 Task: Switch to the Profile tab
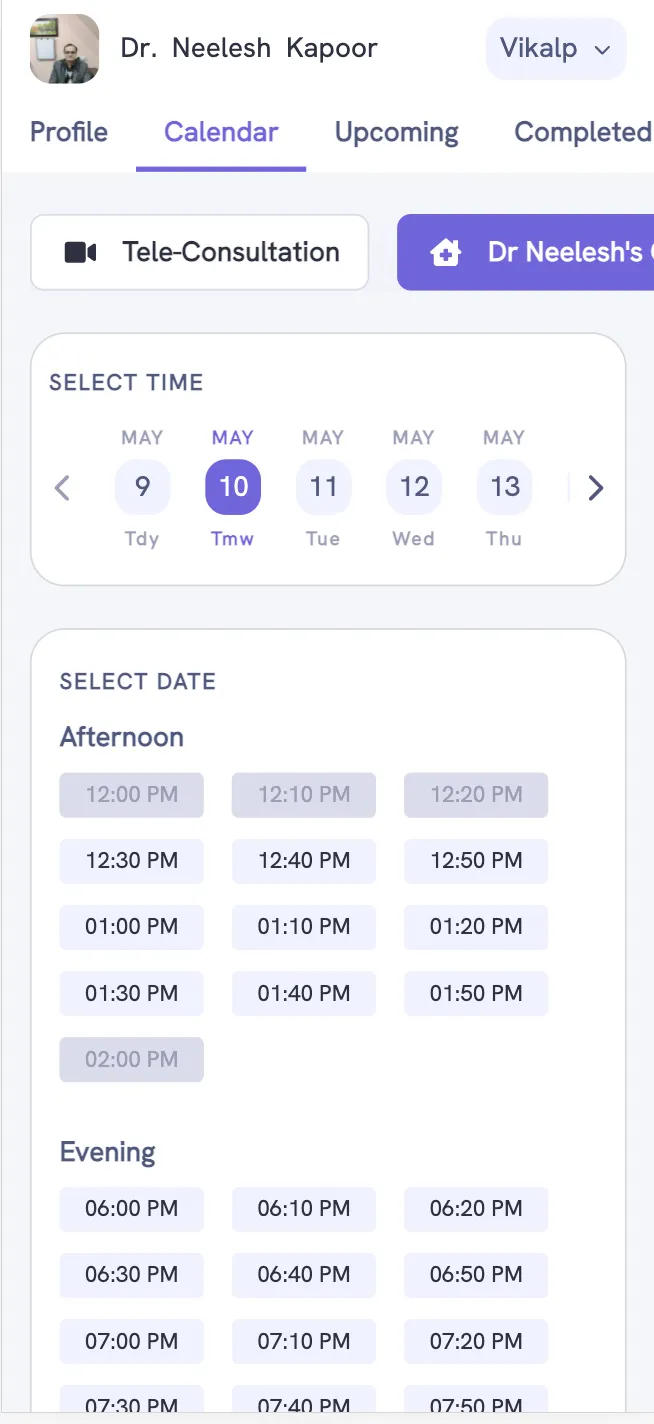pos(69,132)
